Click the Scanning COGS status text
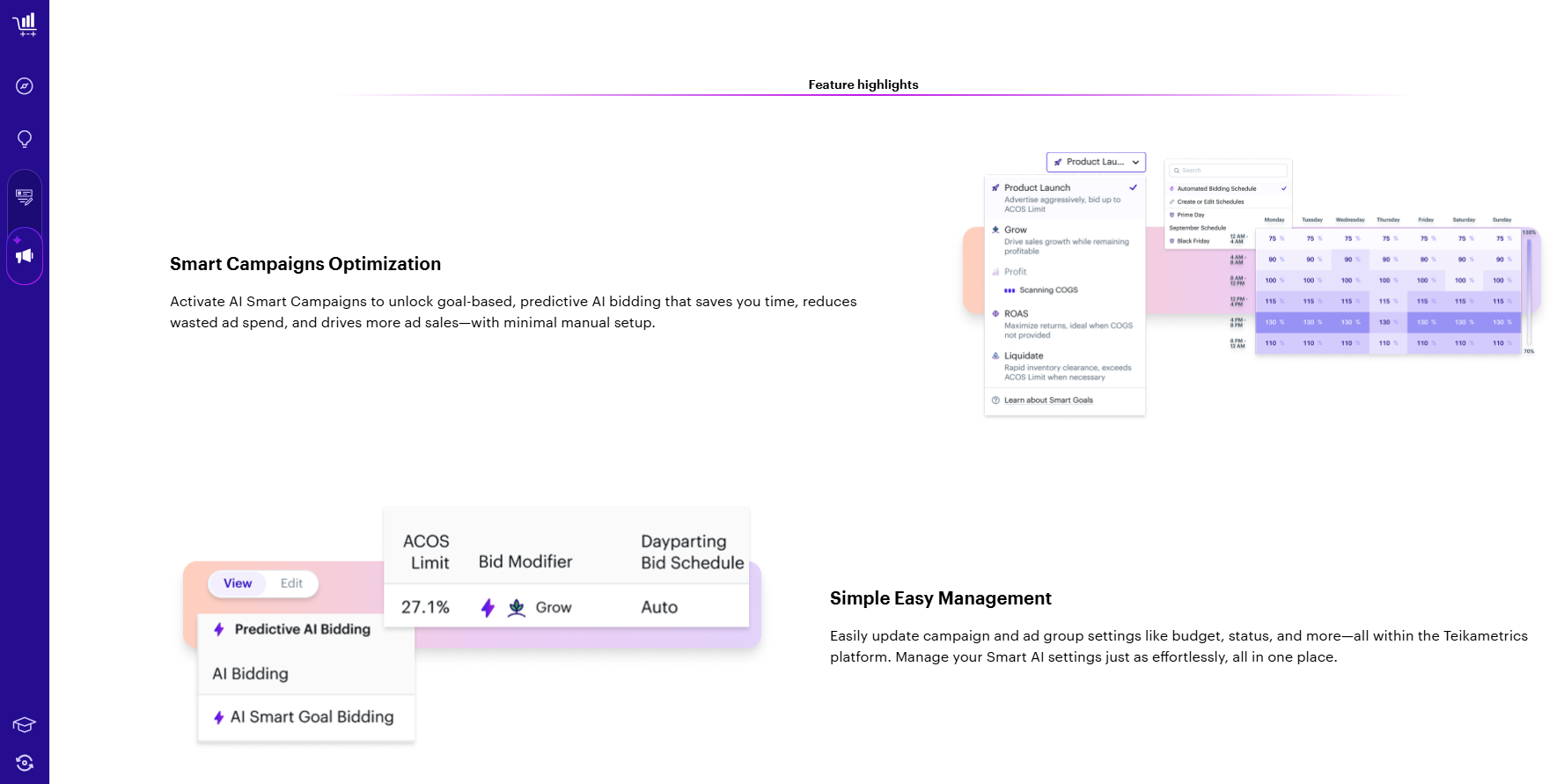1564x784 pixels. point(1048,290)
